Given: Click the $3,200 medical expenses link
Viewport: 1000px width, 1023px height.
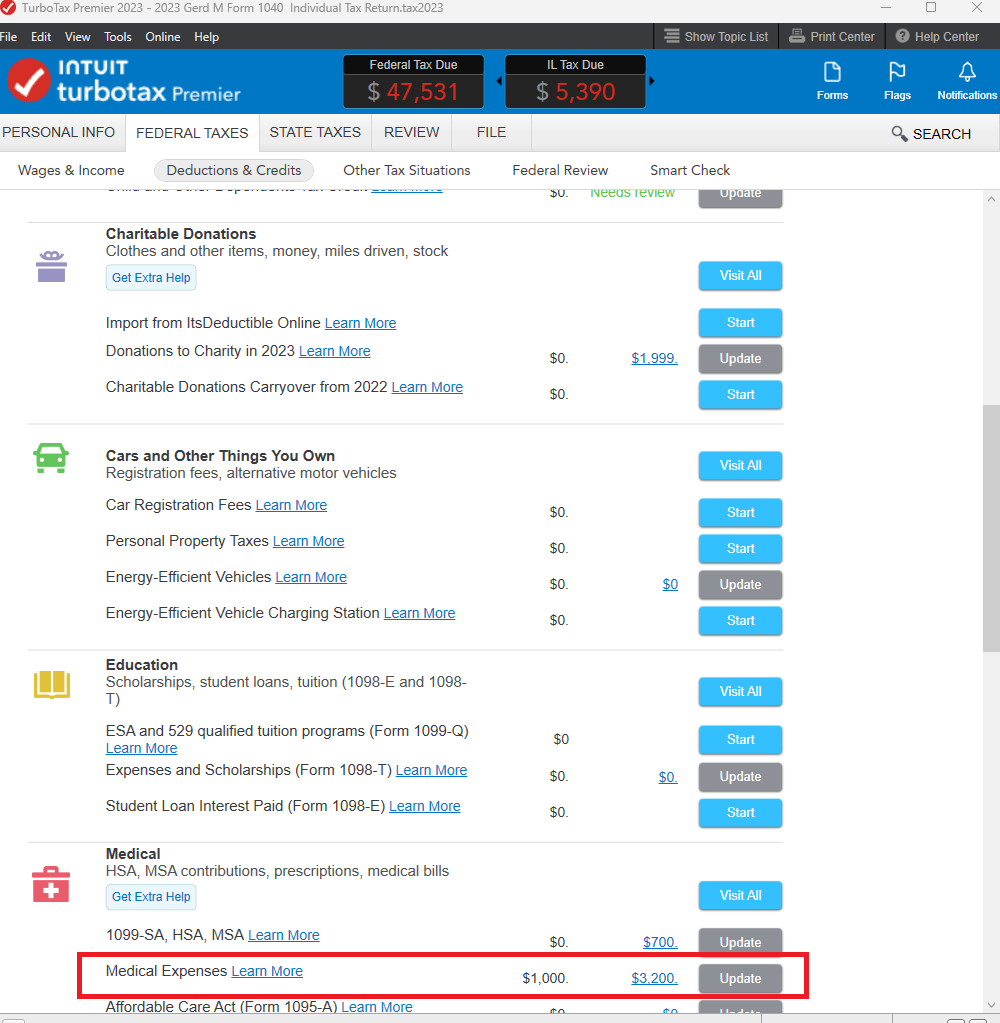Looking at the screenshot, I should click(654, 978).
